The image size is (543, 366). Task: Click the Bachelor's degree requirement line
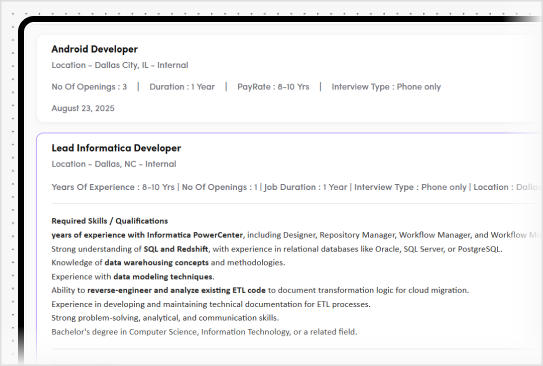coord(204,332)
